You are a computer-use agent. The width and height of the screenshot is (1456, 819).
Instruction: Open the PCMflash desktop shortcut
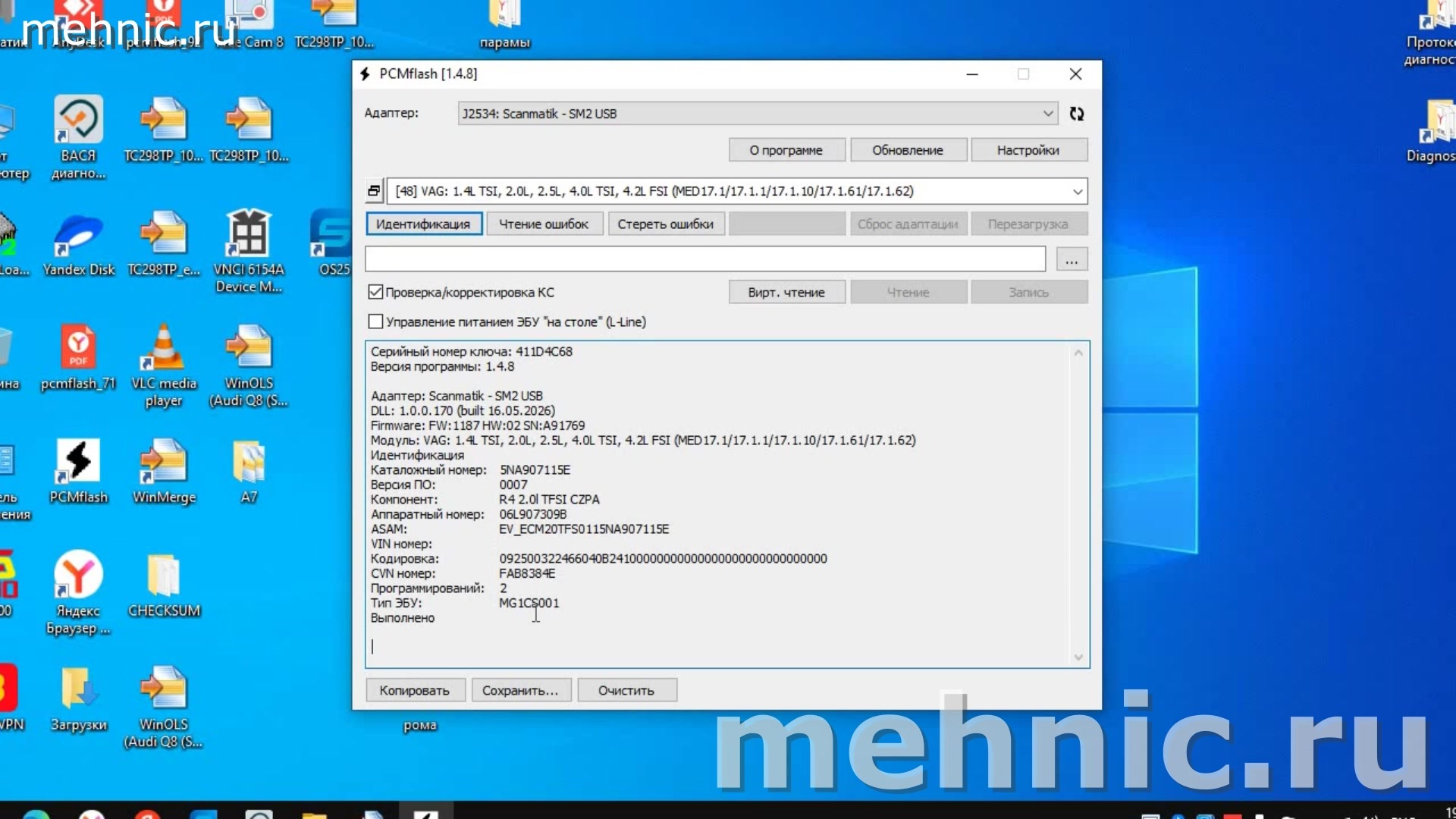(x=78, y=472)
